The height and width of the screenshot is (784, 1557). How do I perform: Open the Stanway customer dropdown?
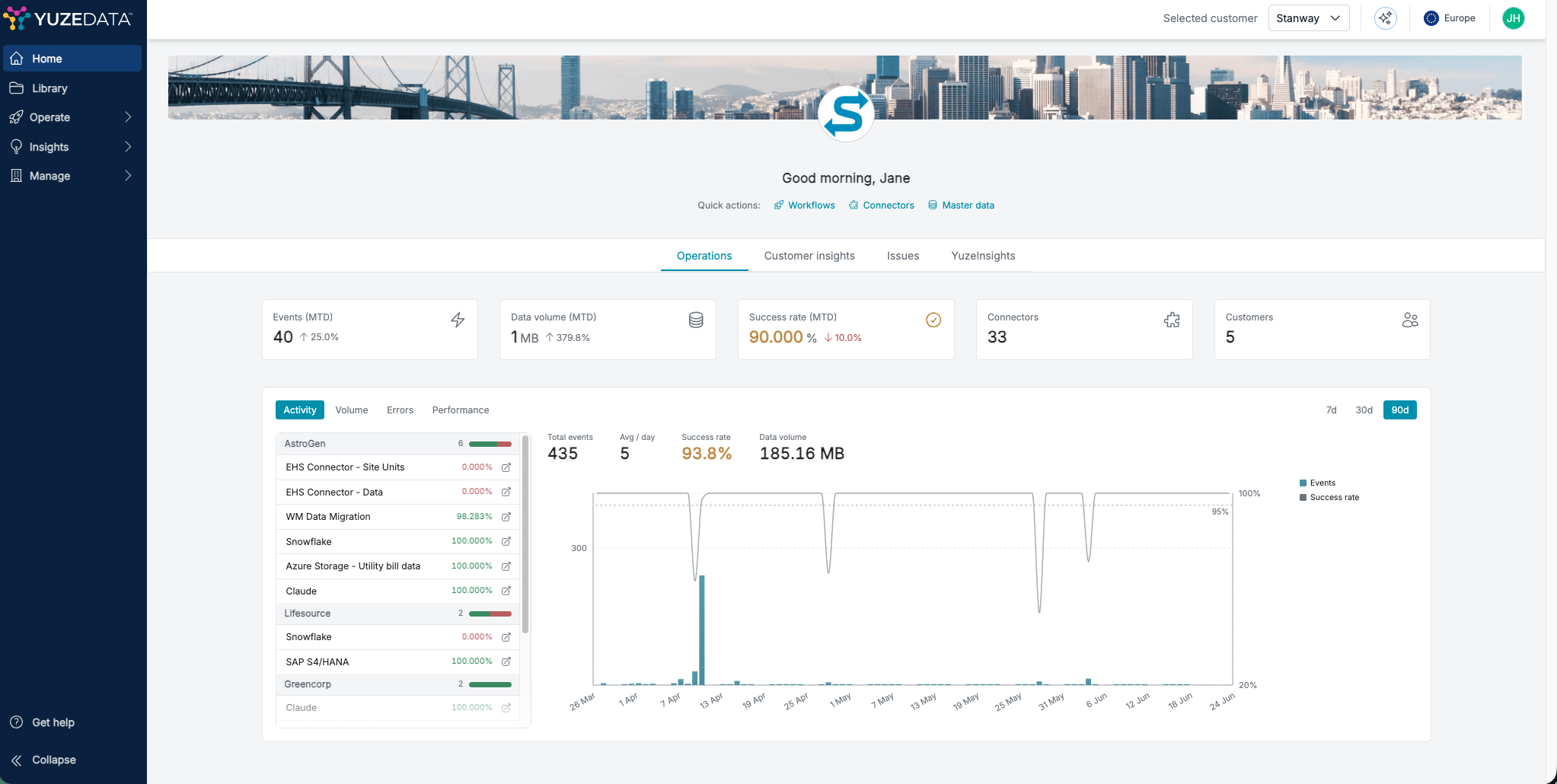coord(1308,18)
